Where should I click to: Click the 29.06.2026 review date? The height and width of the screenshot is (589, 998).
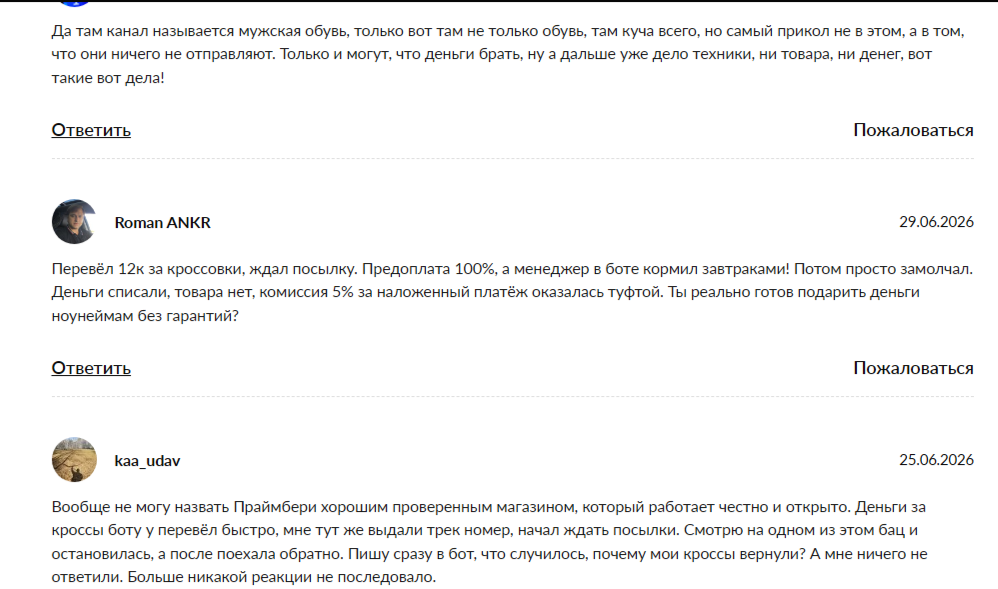pyautogui.click(x=936, y=222)
